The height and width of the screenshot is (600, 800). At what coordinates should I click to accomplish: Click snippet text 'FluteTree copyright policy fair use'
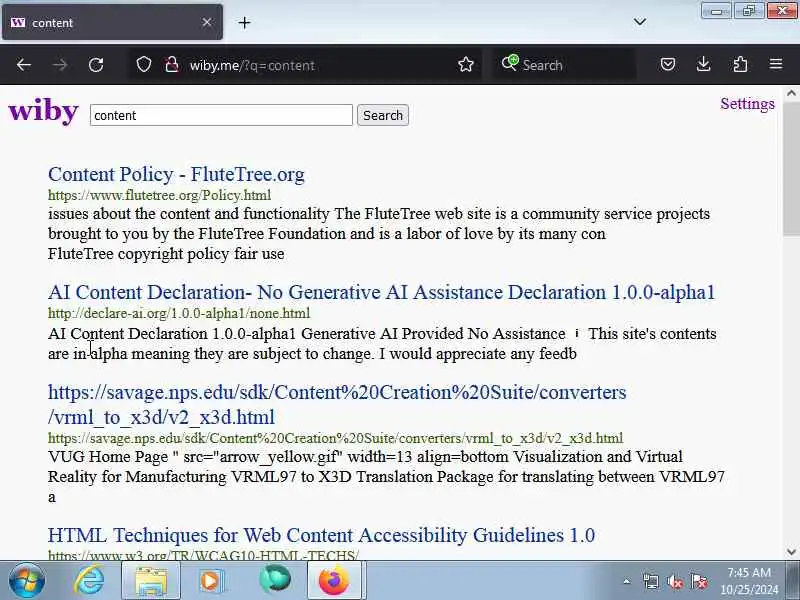(166, 254)
